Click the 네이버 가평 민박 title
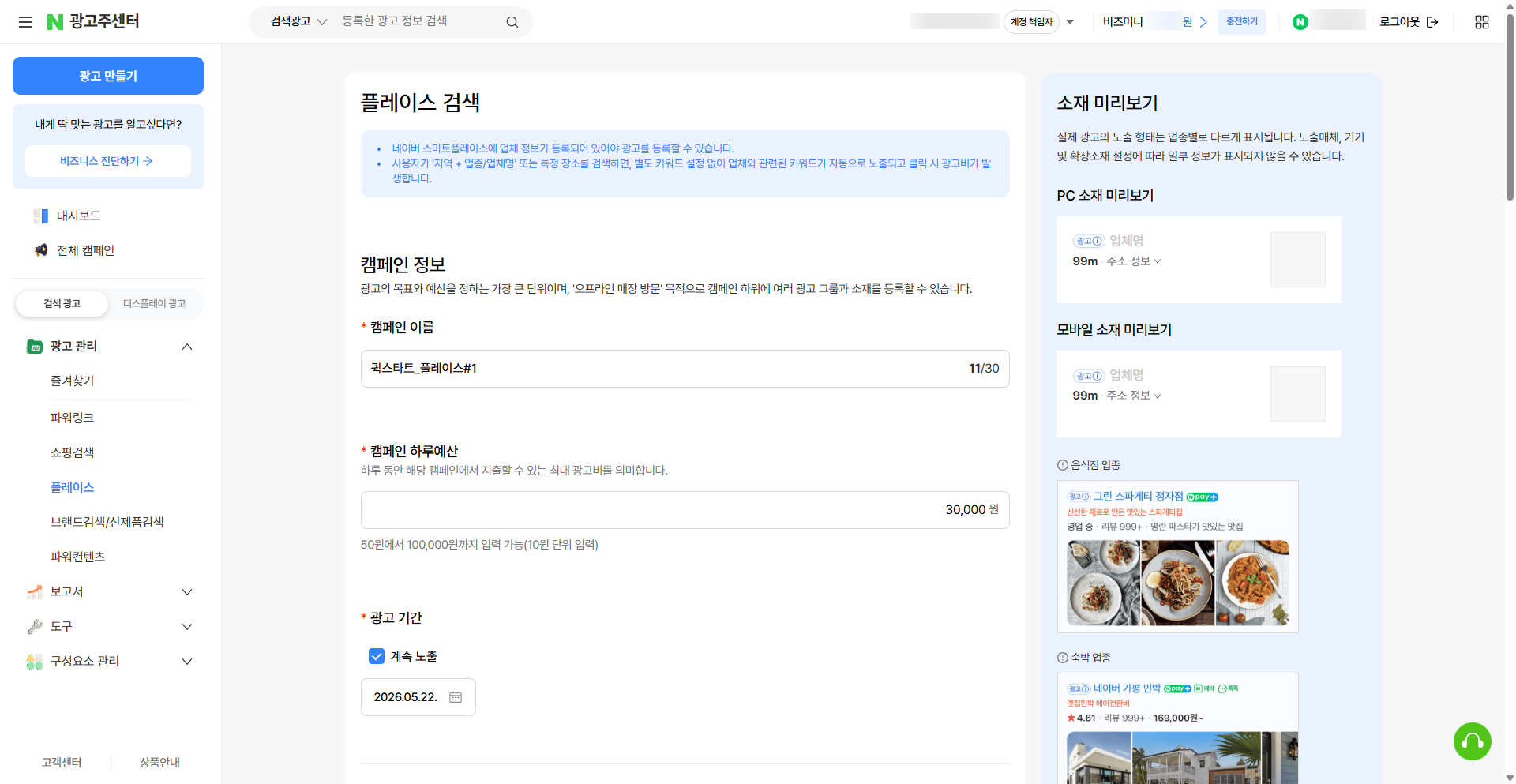 click(x=1127, y=688)
